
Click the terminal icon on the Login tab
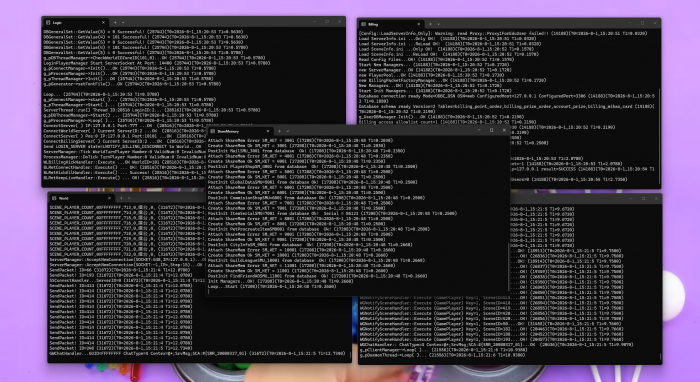[48, 22]
